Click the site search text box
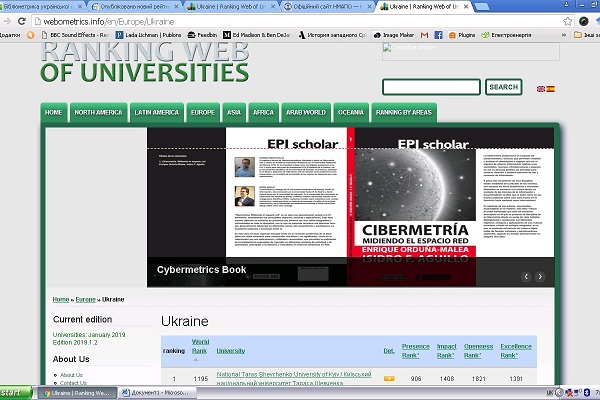Viewport: 600px width, 400px height. pos(431,87)
